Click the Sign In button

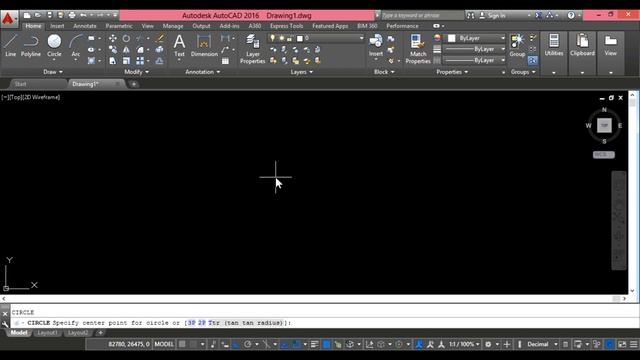click(493, 16)
